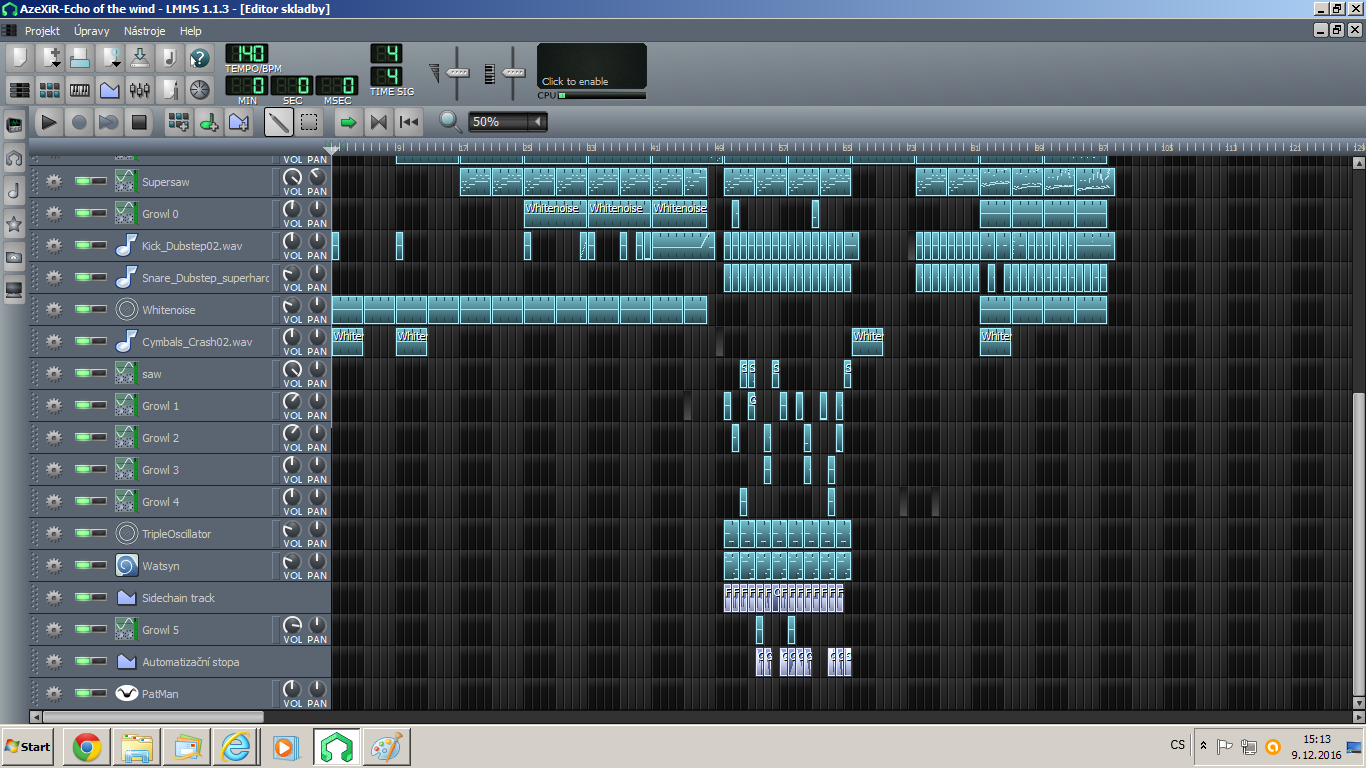Click the master pitch slider

tap(514, 72)
